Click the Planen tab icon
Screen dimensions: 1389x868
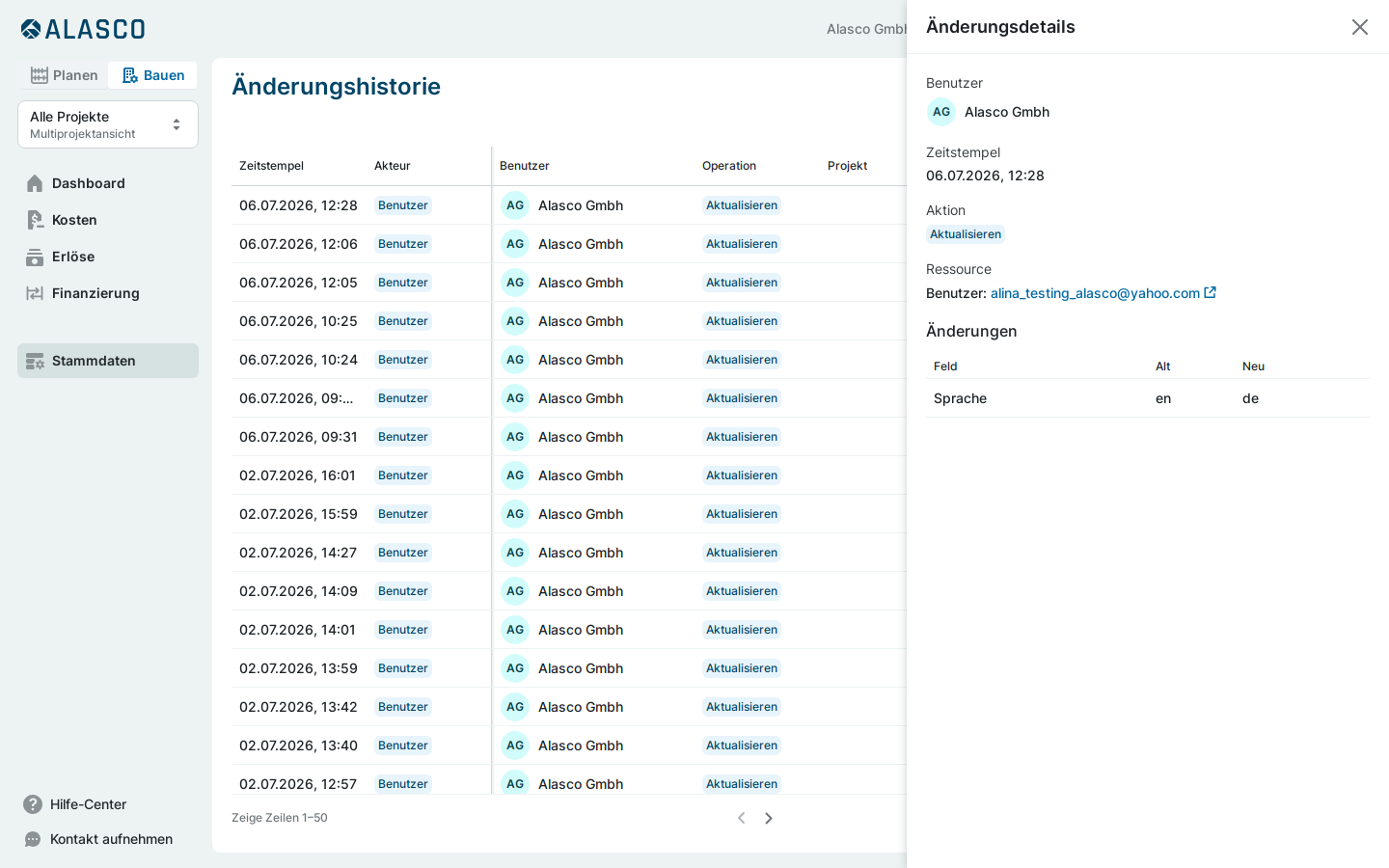40,75
